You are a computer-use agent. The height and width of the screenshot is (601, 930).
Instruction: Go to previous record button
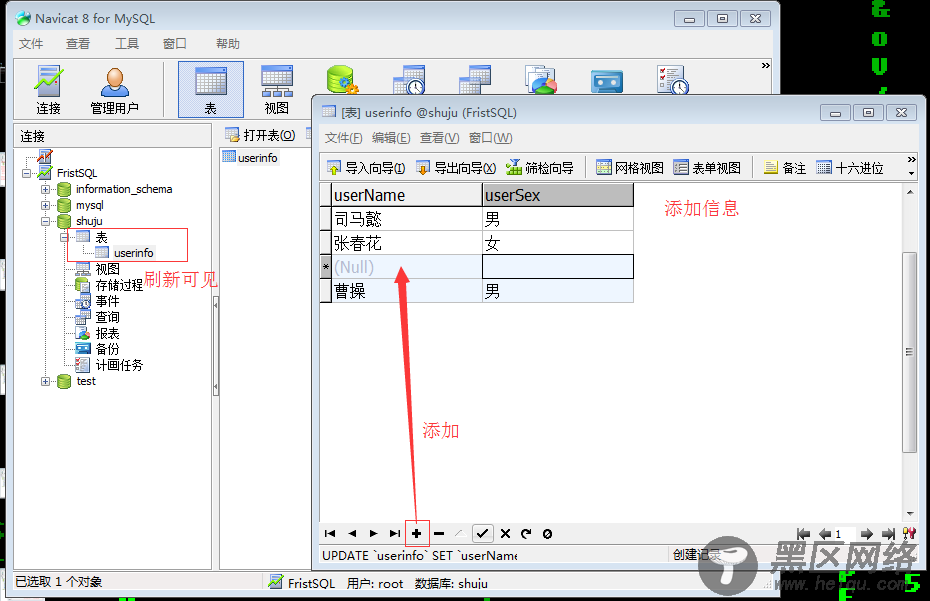tap(352, 533)
